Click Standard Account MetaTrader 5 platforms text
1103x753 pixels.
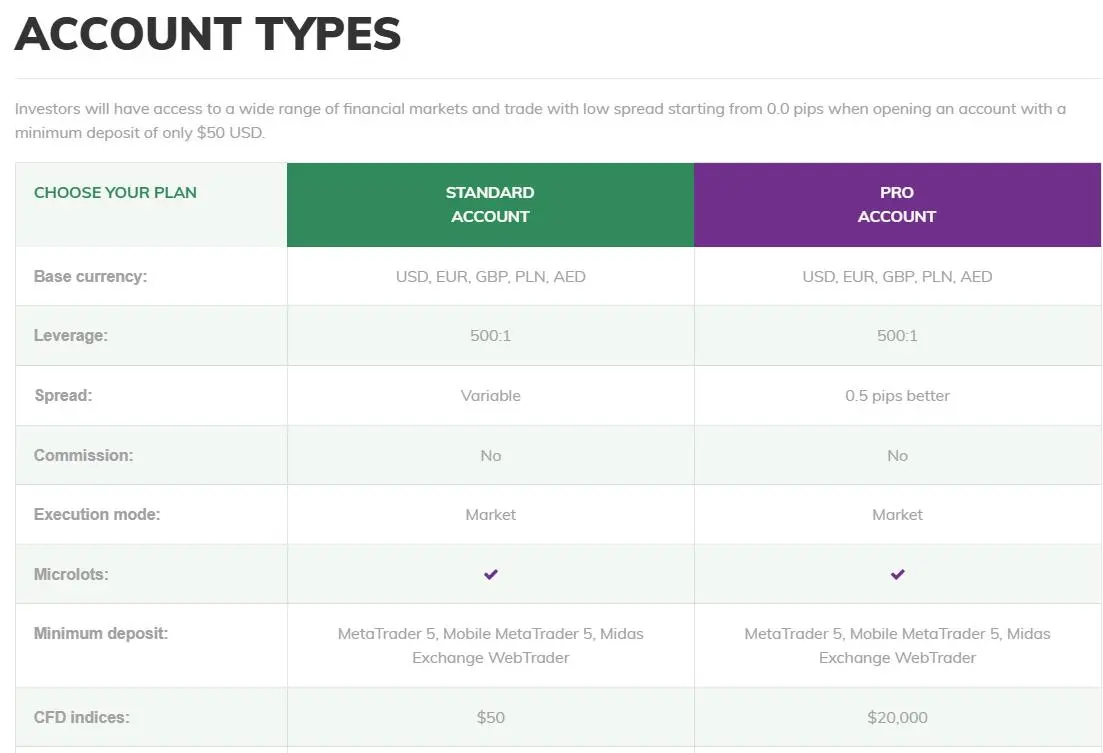490,645
